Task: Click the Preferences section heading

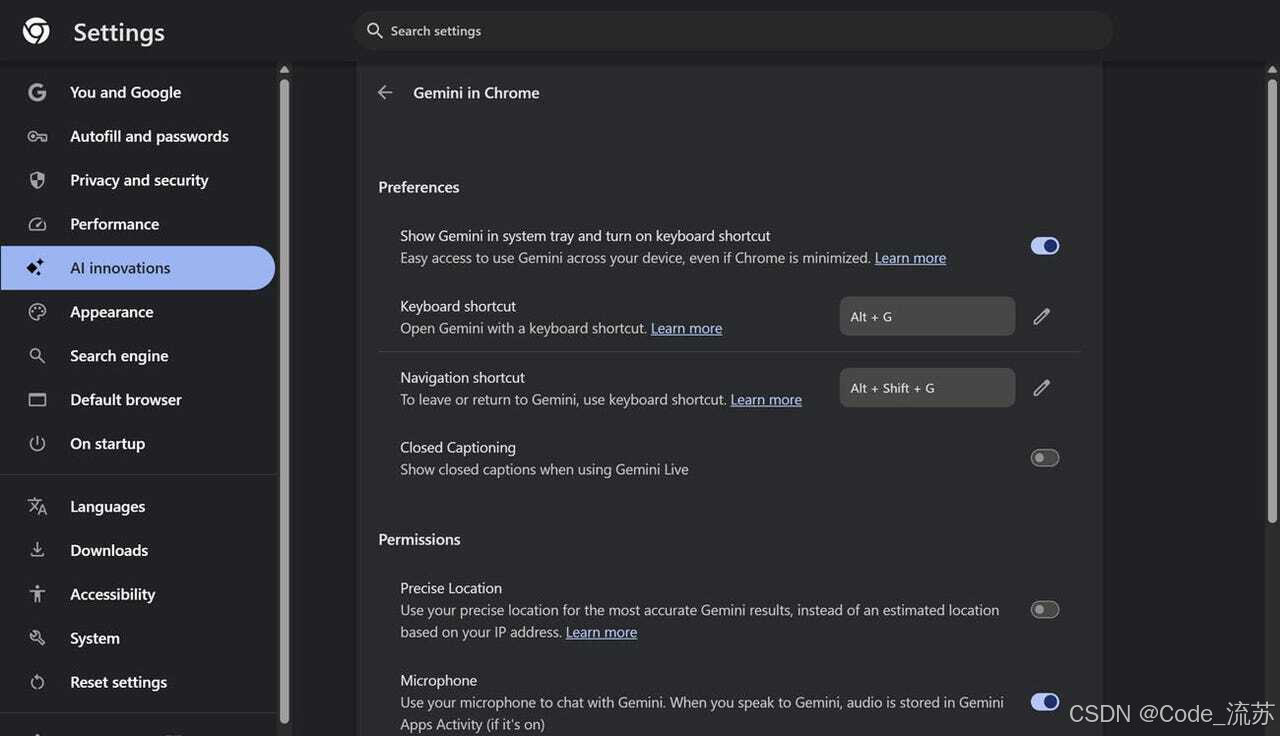Action: click(x=419, y=187)
